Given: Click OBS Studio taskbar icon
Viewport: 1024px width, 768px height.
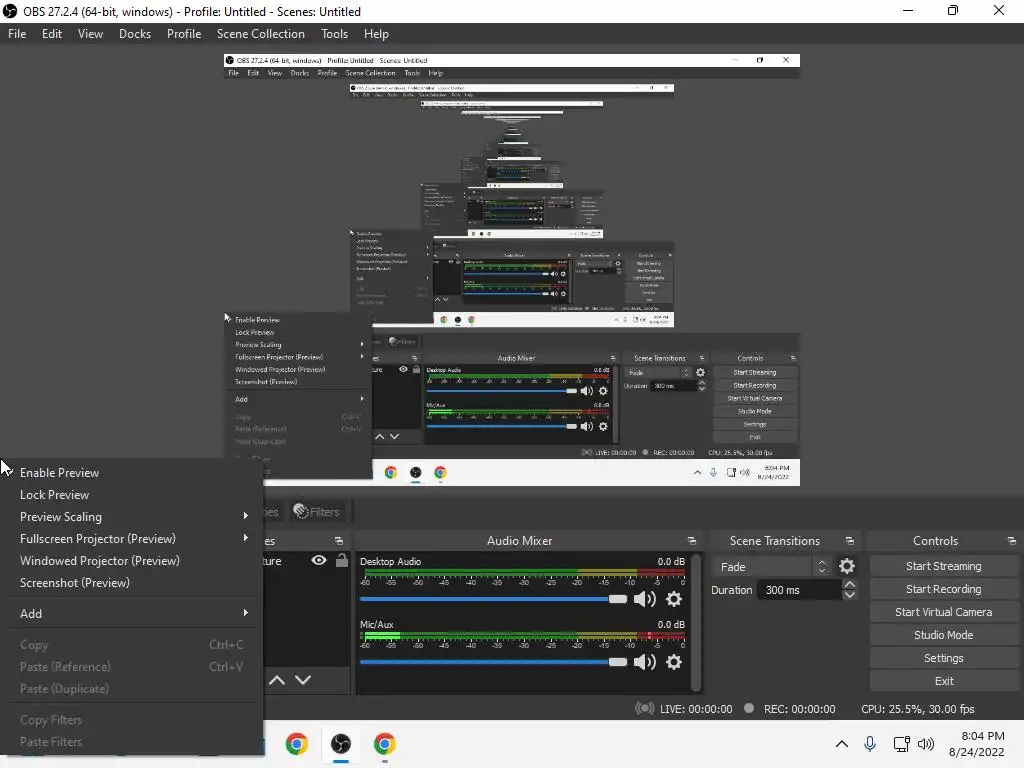Looking at the screenshot, I should [x=340, y=744].
